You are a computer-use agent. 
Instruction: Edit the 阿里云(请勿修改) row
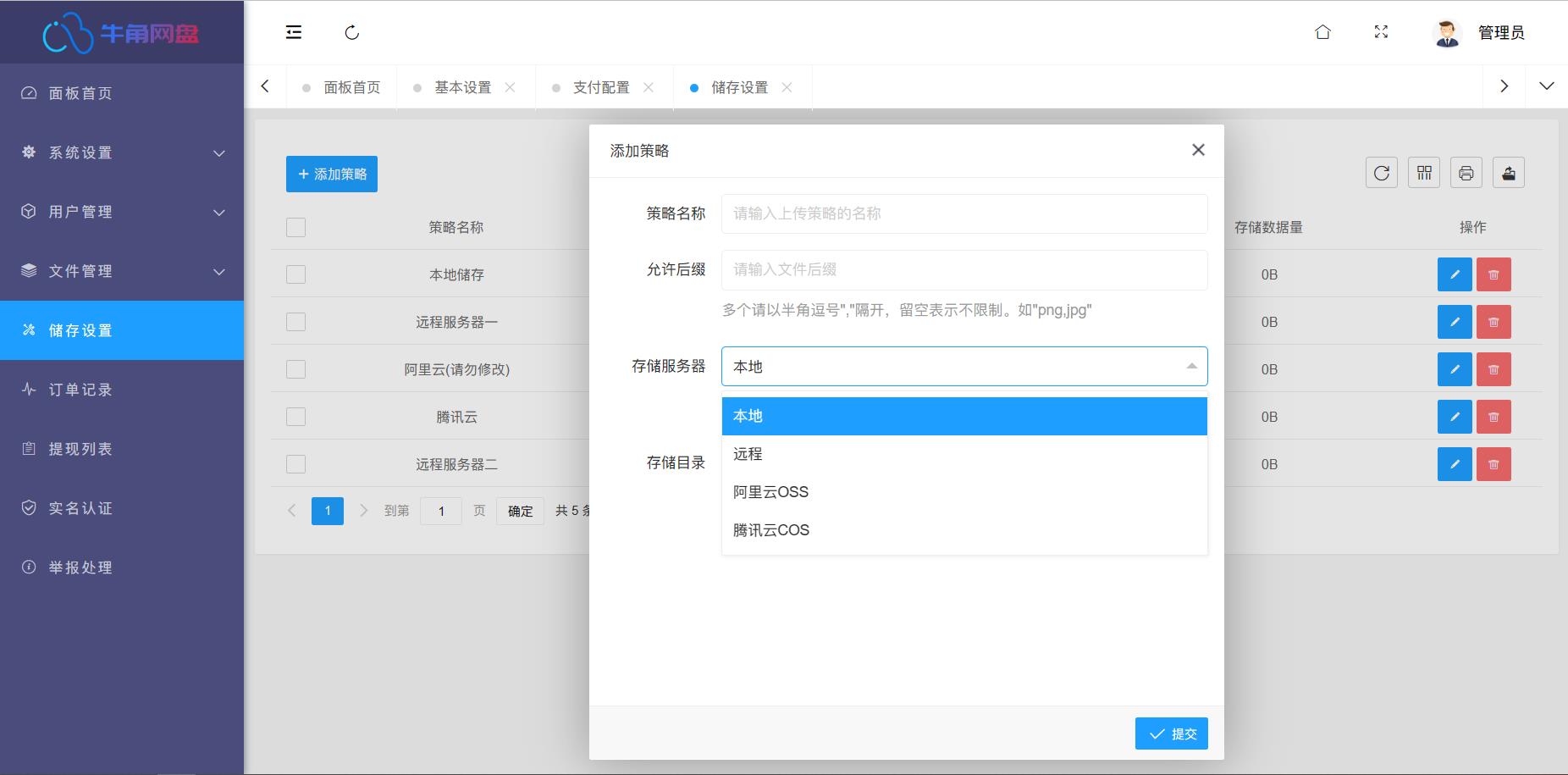[x=1455, y=369]
